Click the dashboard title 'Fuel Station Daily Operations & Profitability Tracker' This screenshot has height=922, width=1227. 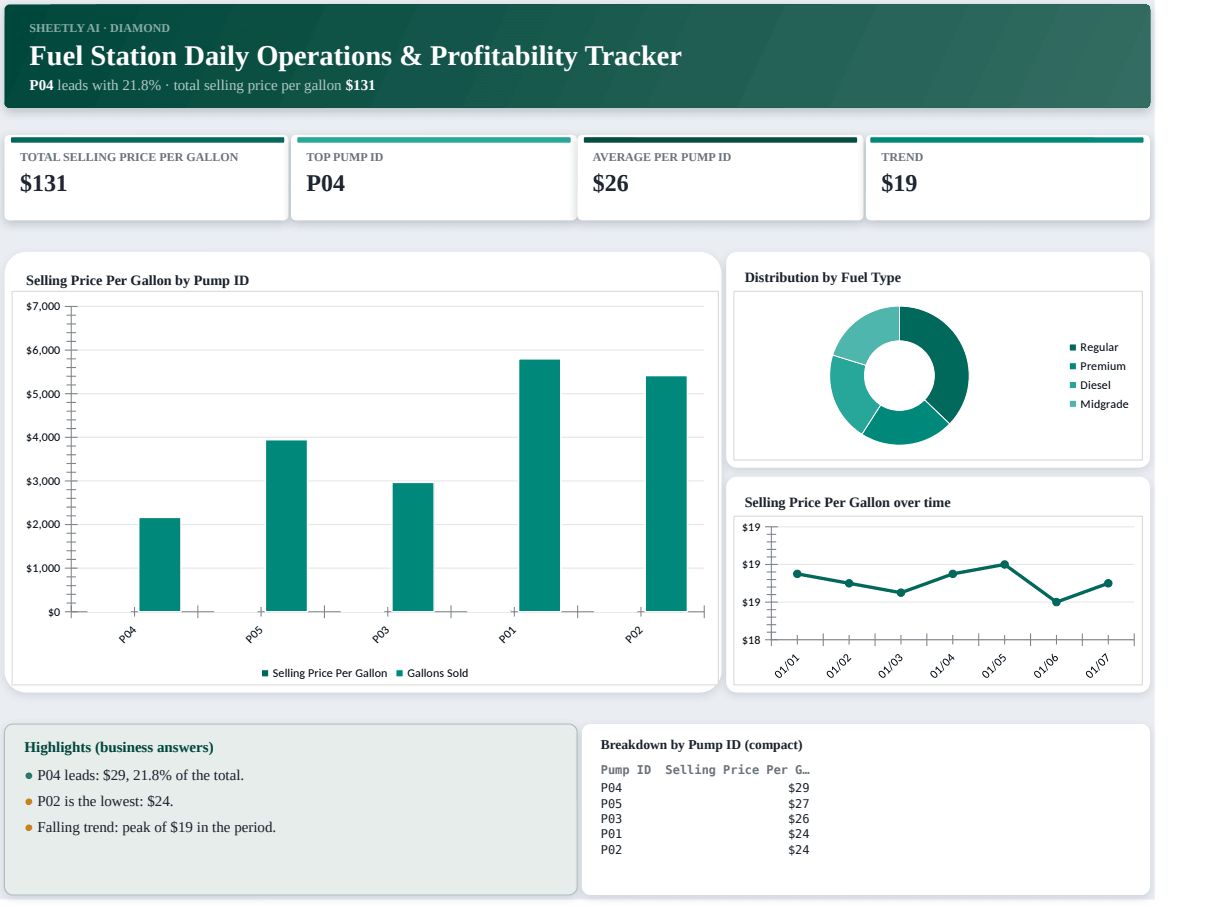point(355,56)
